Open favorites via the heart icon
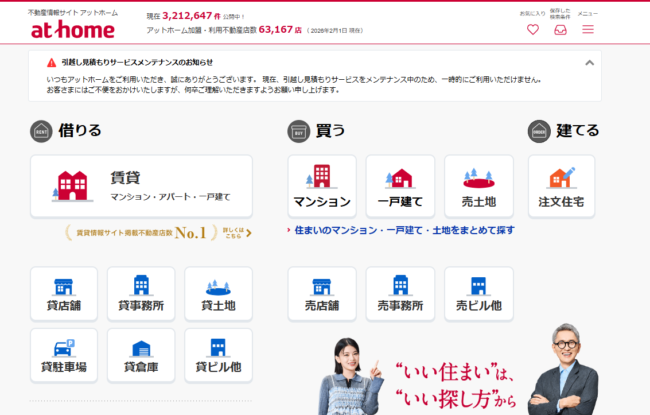 click(x=533, y=29)
